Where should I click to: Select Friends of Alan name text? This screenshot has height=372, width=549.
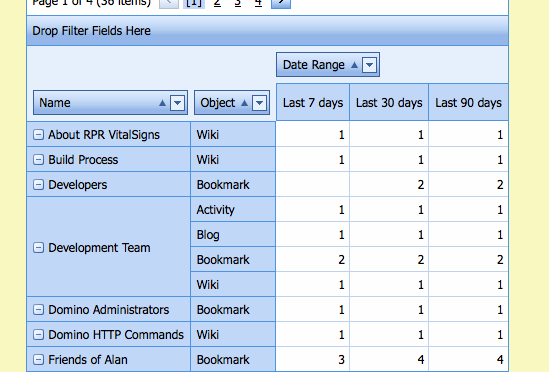click(x=88, y=360)
